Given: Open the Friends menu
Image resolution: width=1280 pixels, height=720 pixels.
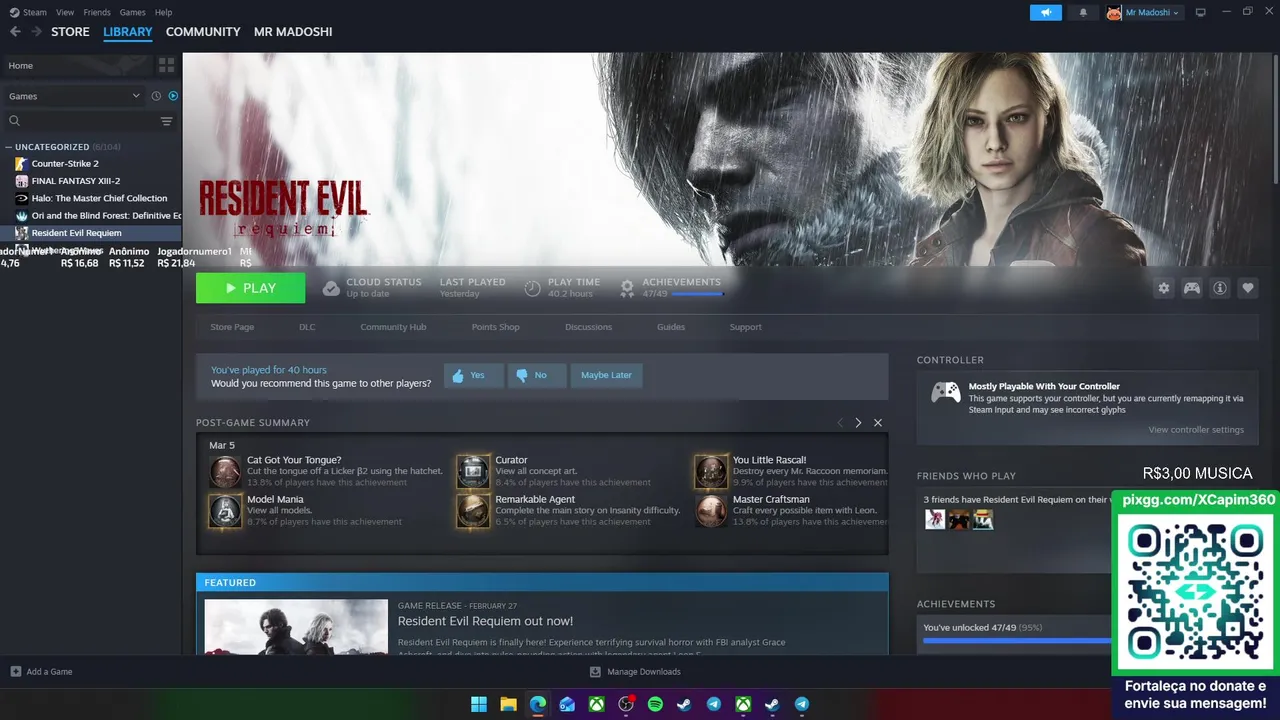Looking at the screenshot, I should [97, 12].
